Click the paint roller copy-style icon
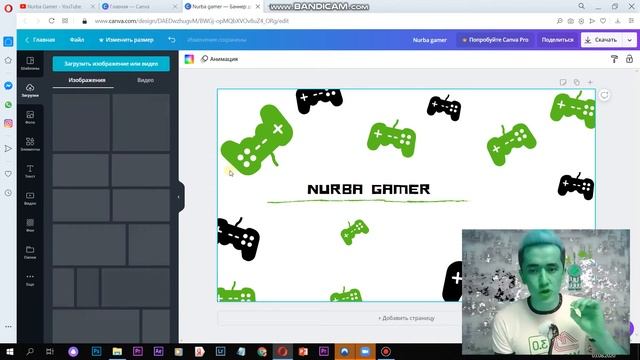The height and width of the screenshot is (360, 640). click(614, 59)
